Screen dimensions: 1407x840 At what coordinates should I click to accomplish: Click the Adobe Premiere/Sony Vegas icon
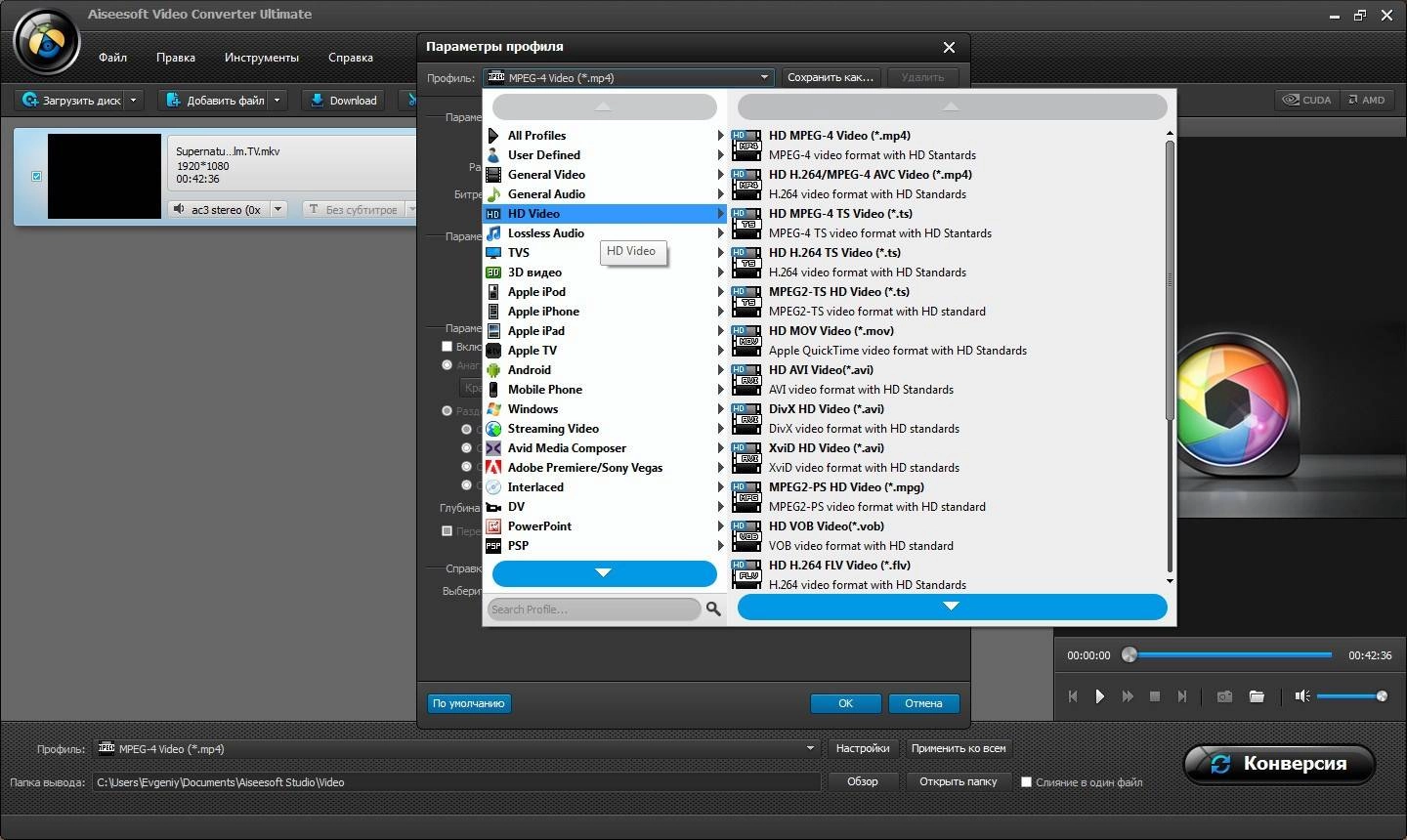coord(493,468)
